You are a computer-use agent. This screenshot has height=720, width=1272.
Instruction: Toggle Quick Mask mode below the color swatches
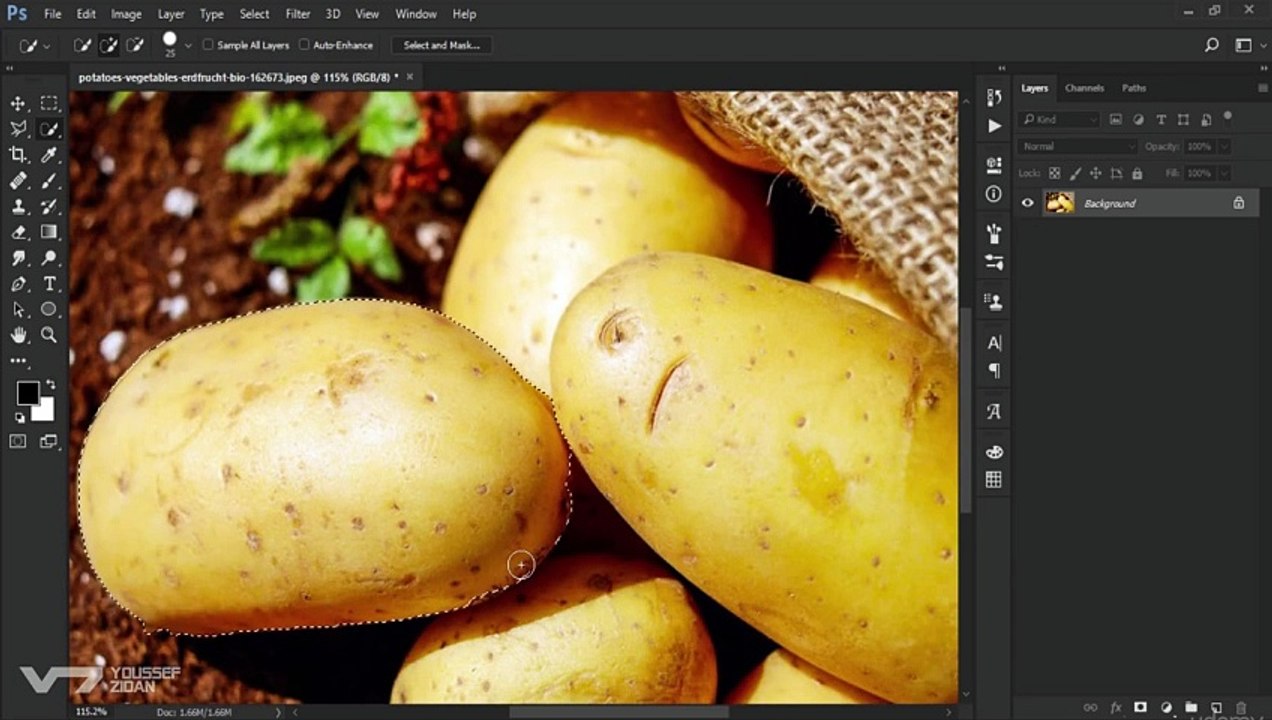[x=18, y=441]
